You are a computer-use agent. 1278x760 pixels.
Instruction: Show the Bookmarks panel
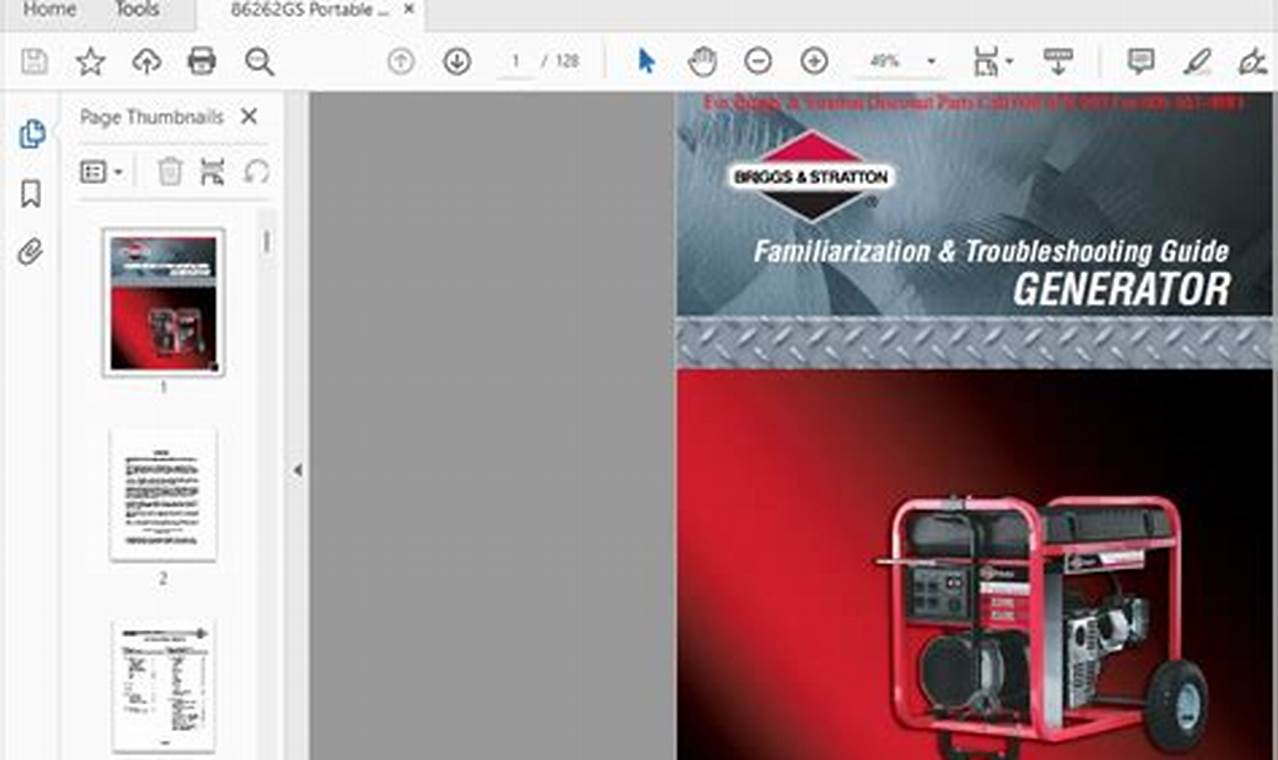tap(30, 195)
